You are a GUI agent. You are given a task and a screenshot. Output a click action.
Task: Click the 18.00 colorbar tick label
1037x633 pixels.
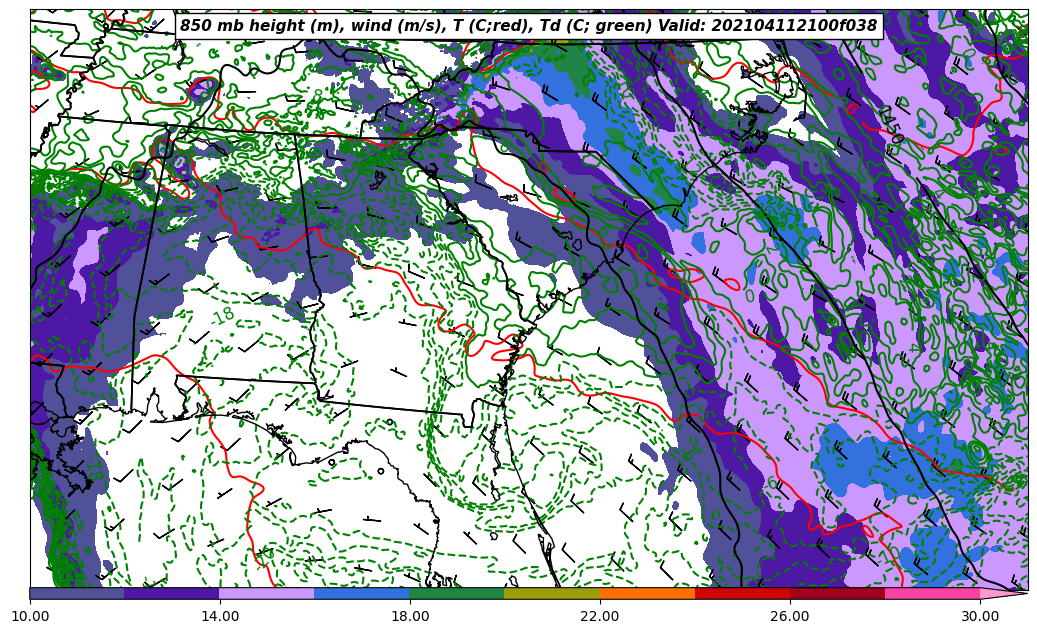410,616
